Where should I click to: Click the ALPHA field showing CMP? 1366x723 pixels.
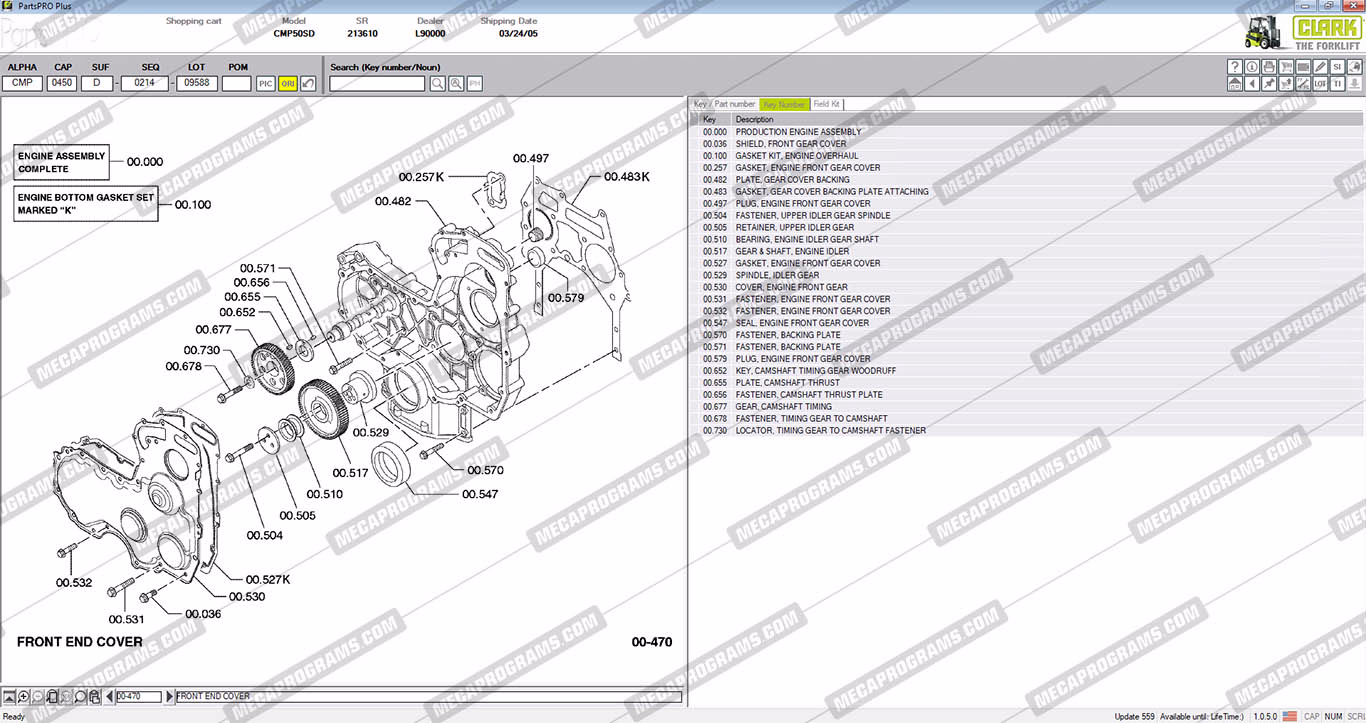[22, 83]
